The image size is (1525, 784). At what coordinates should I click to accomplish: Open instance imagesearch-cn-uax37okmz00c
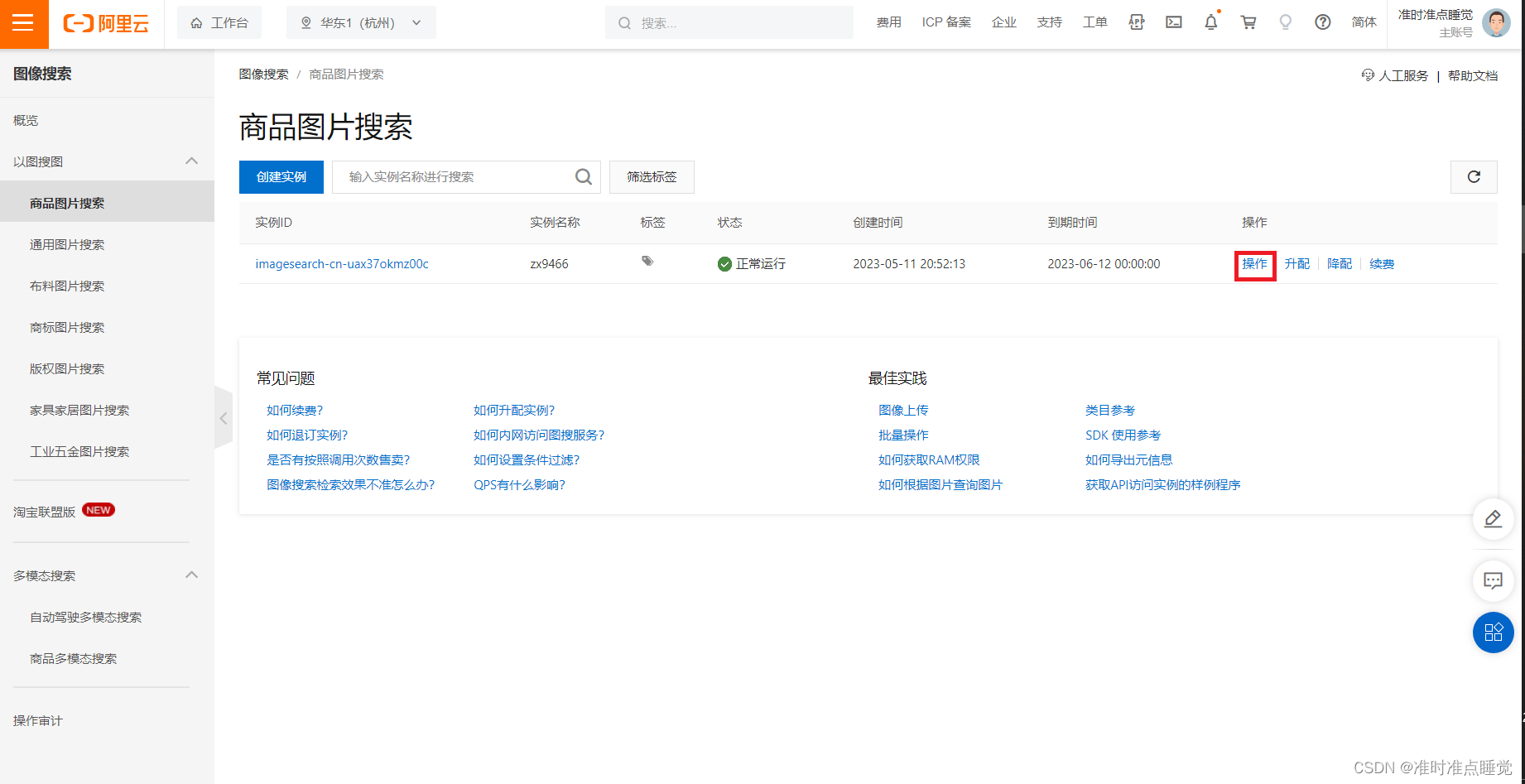point(342,264)
